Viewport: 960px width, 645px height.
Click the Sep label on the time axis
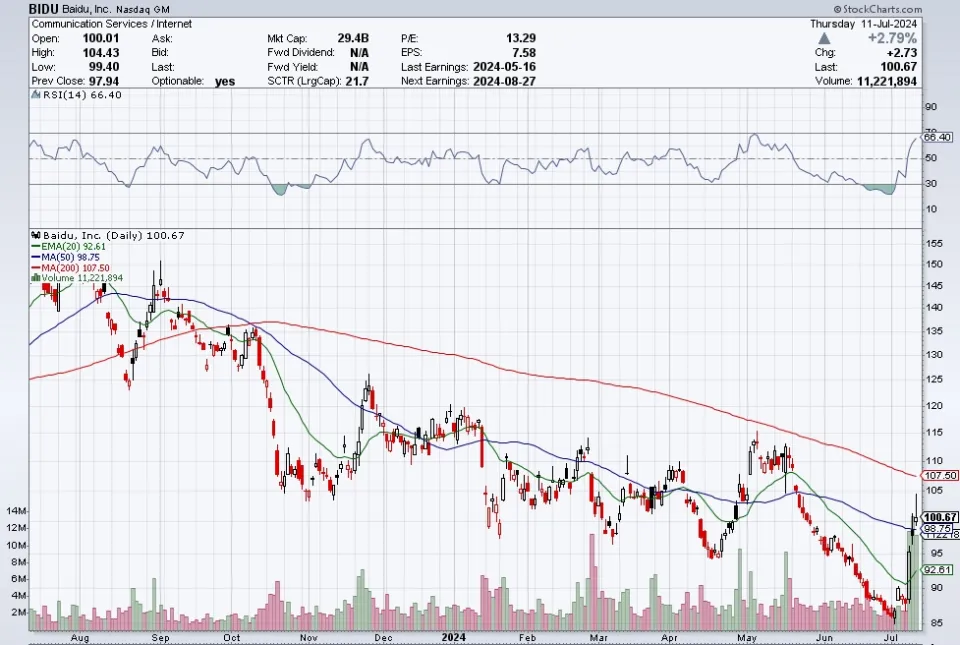point(159,636)
